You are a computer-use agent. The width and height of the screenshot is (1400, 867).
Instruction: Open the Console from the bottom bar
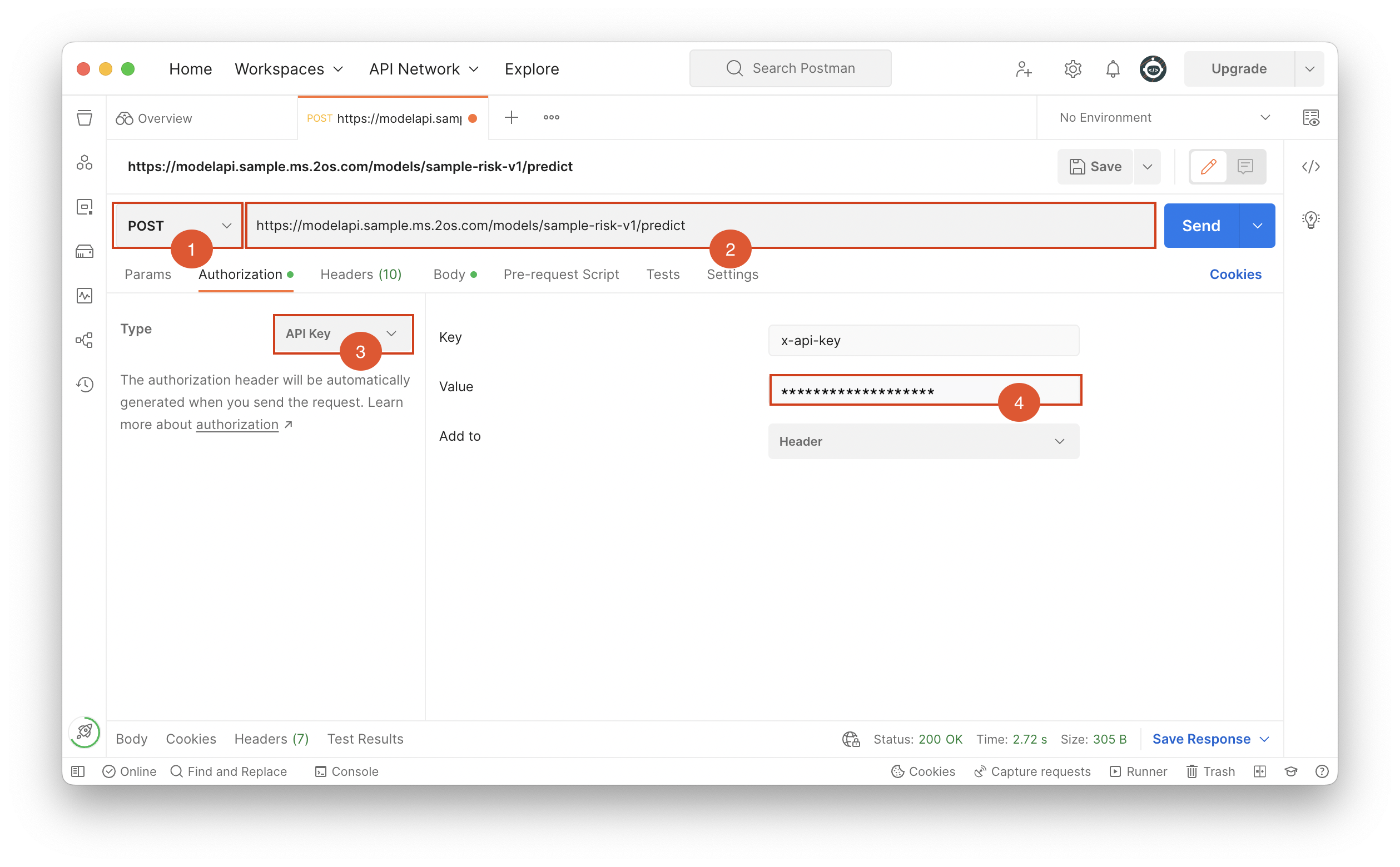point(346,771)
